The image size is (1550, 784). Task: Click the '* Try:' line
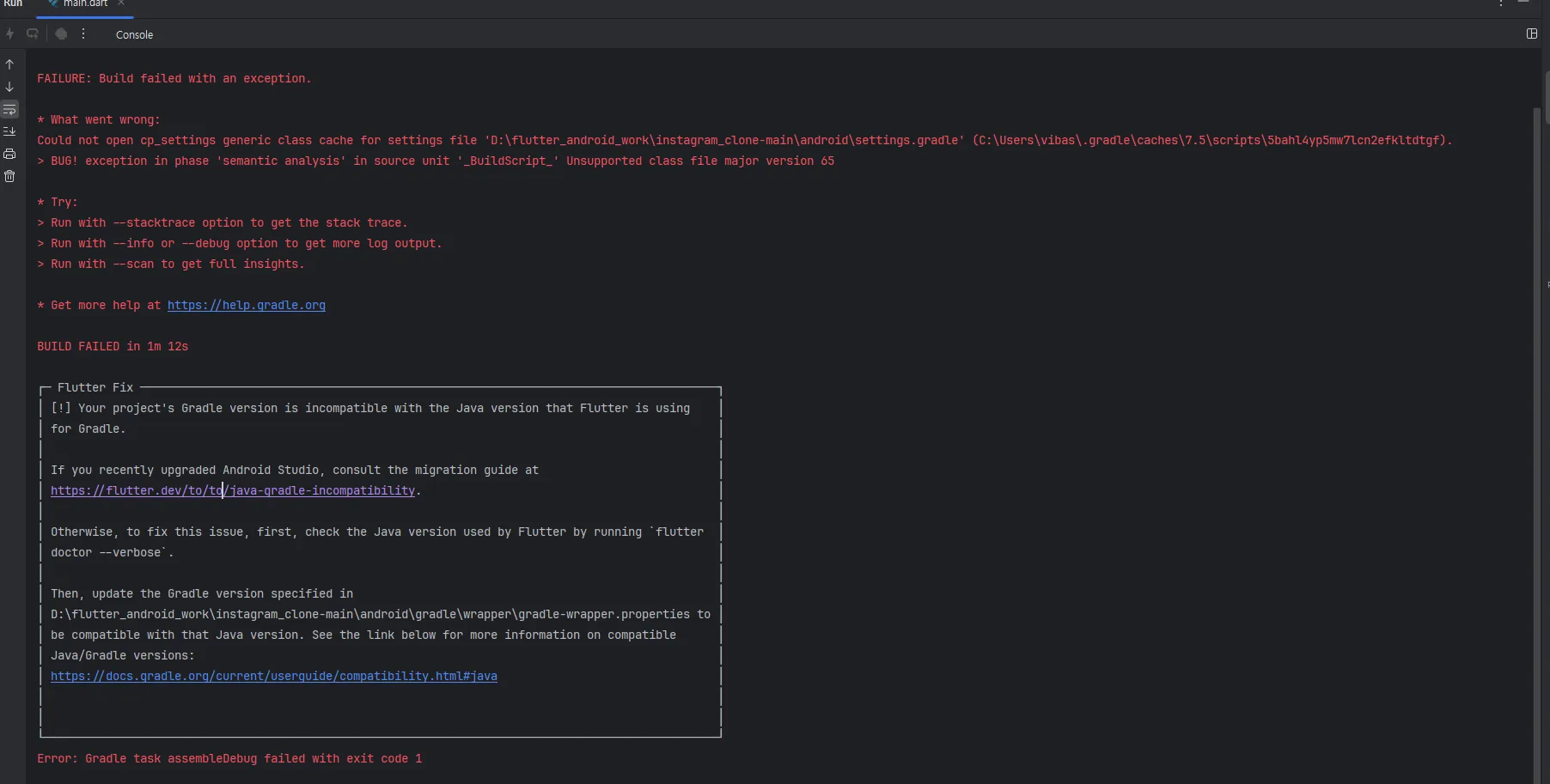click(58, 203)
